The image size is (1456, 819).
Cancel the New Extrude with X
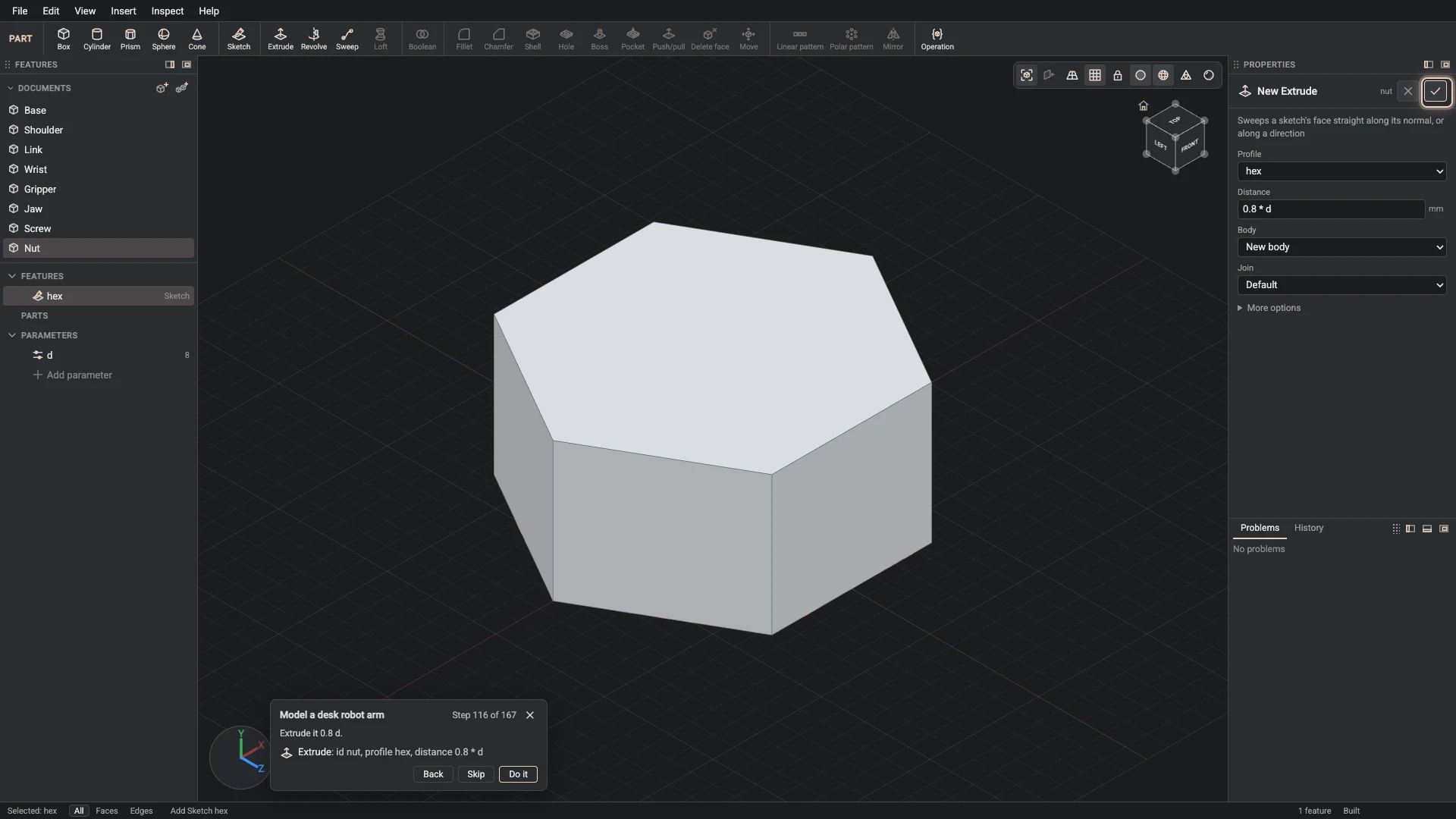[1408, 91]
